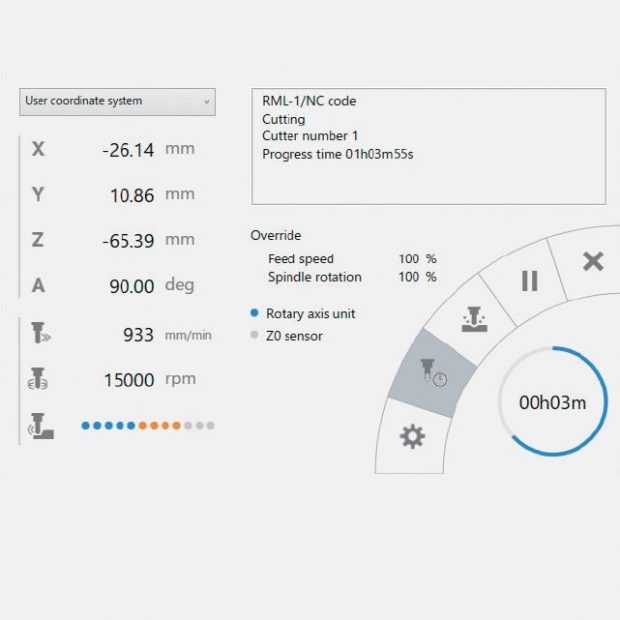Click the Spindle rotation override 100 %
Viewport: 620px width, 620px height.
(x=417, y=277)
